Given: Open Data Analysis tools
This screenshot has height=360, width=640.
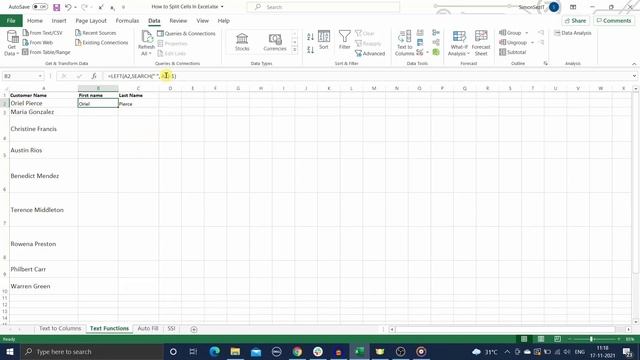Looking at the screenshot, I should pos(573,33).
